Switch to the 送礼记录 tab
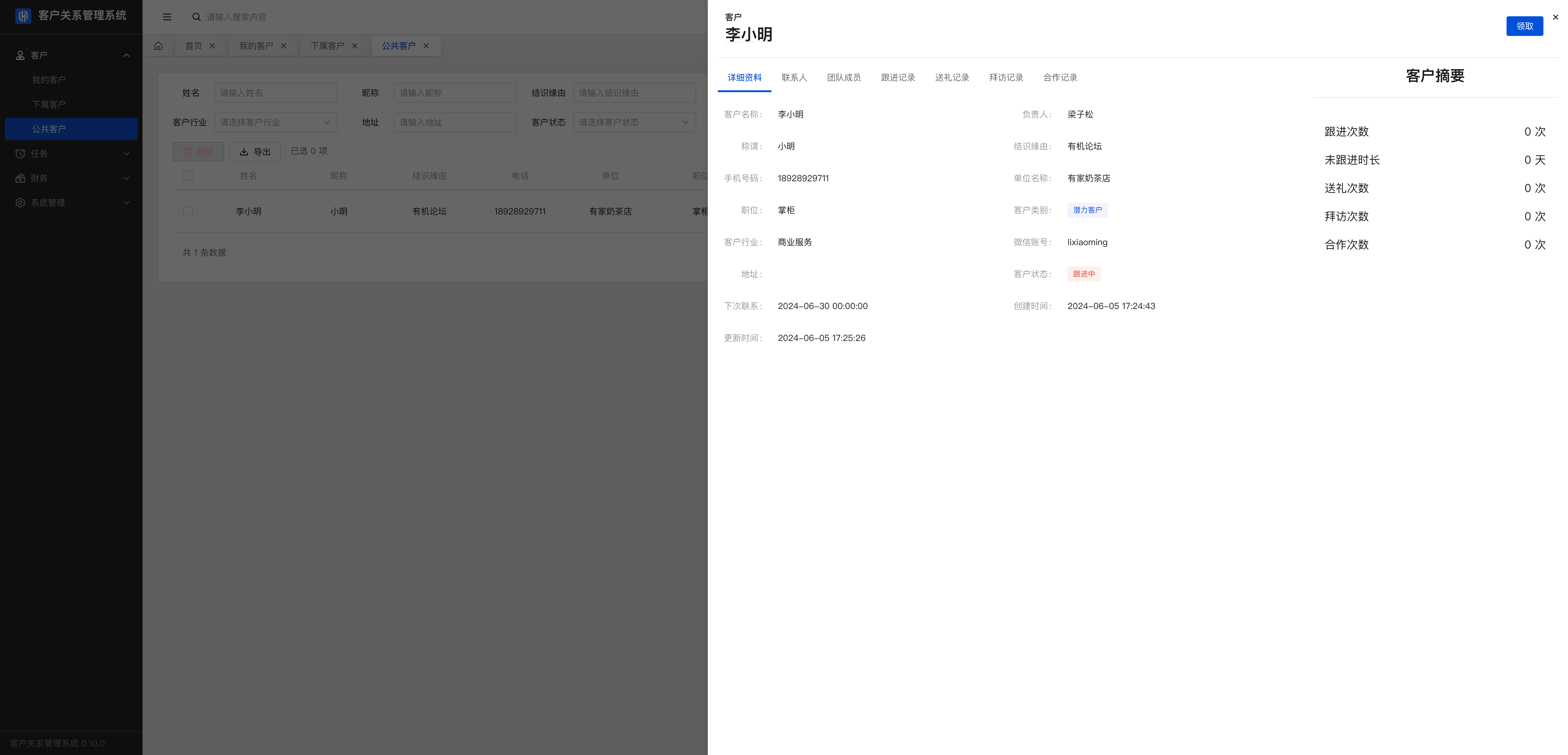1568x755 pixels. [x=952, y=78]
